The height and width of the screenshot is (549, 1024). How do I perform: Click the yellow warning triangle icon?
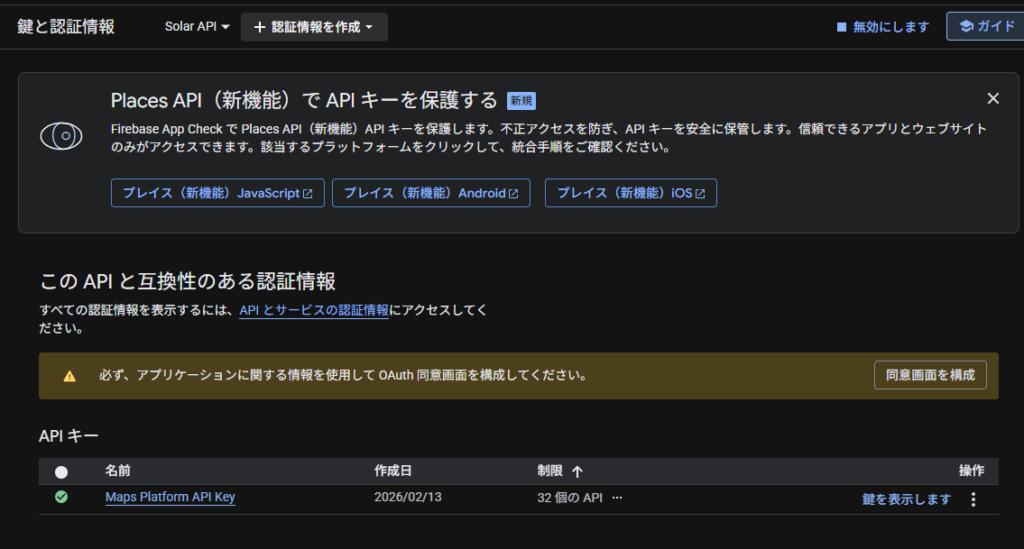(x=69, y=376)
